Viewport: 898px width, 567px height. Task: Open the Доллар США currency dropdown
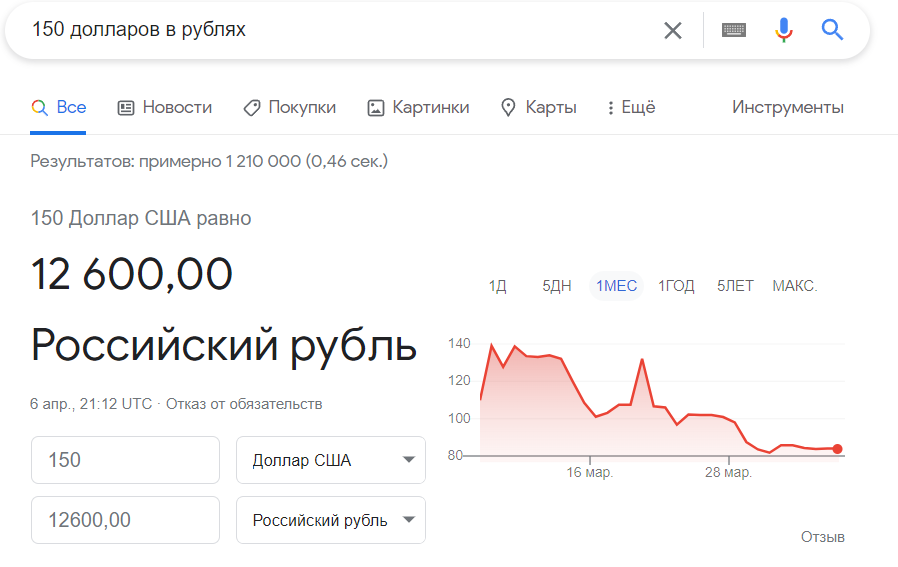point(331,460)
